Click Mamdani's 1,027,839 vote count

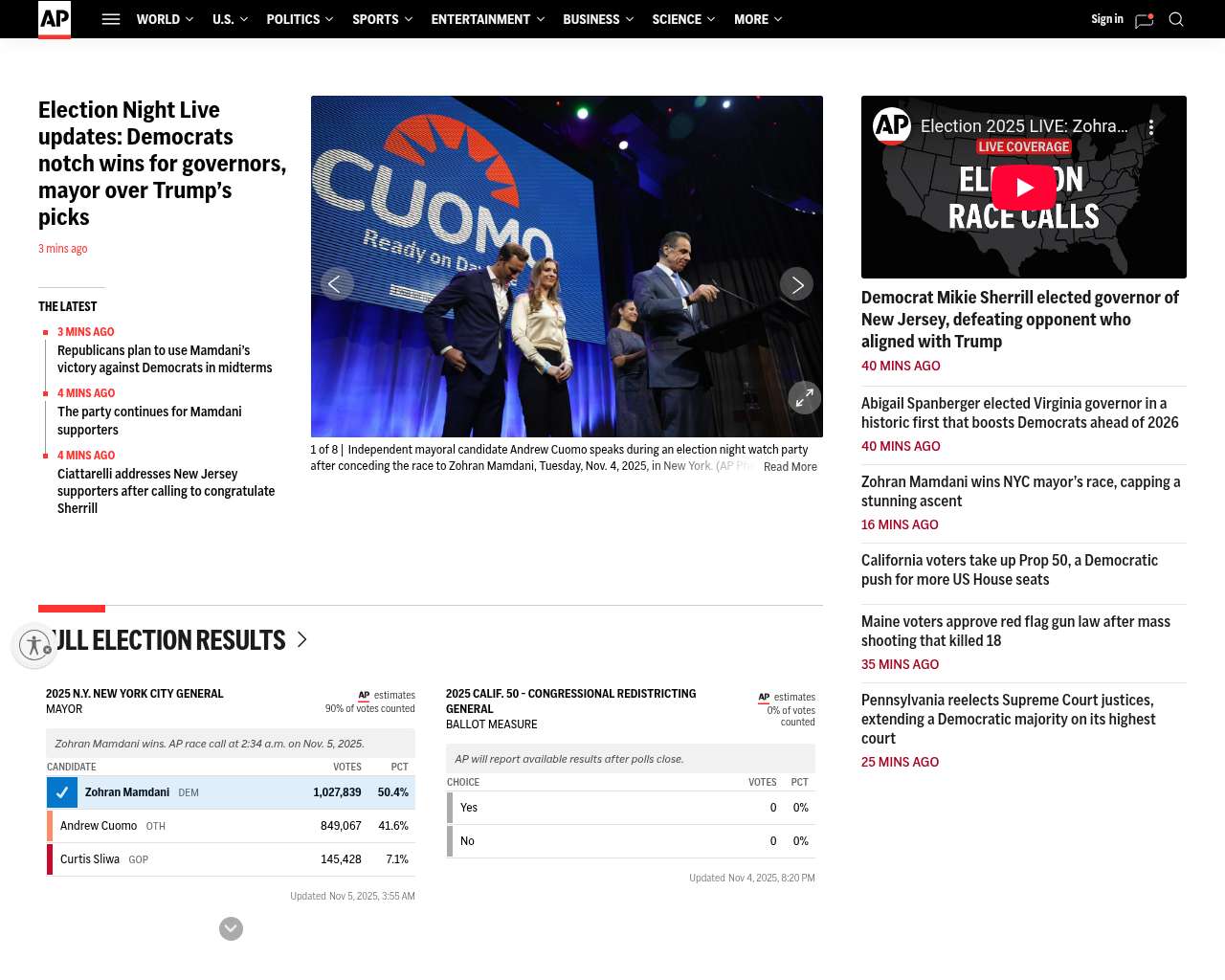coord(337,792)
